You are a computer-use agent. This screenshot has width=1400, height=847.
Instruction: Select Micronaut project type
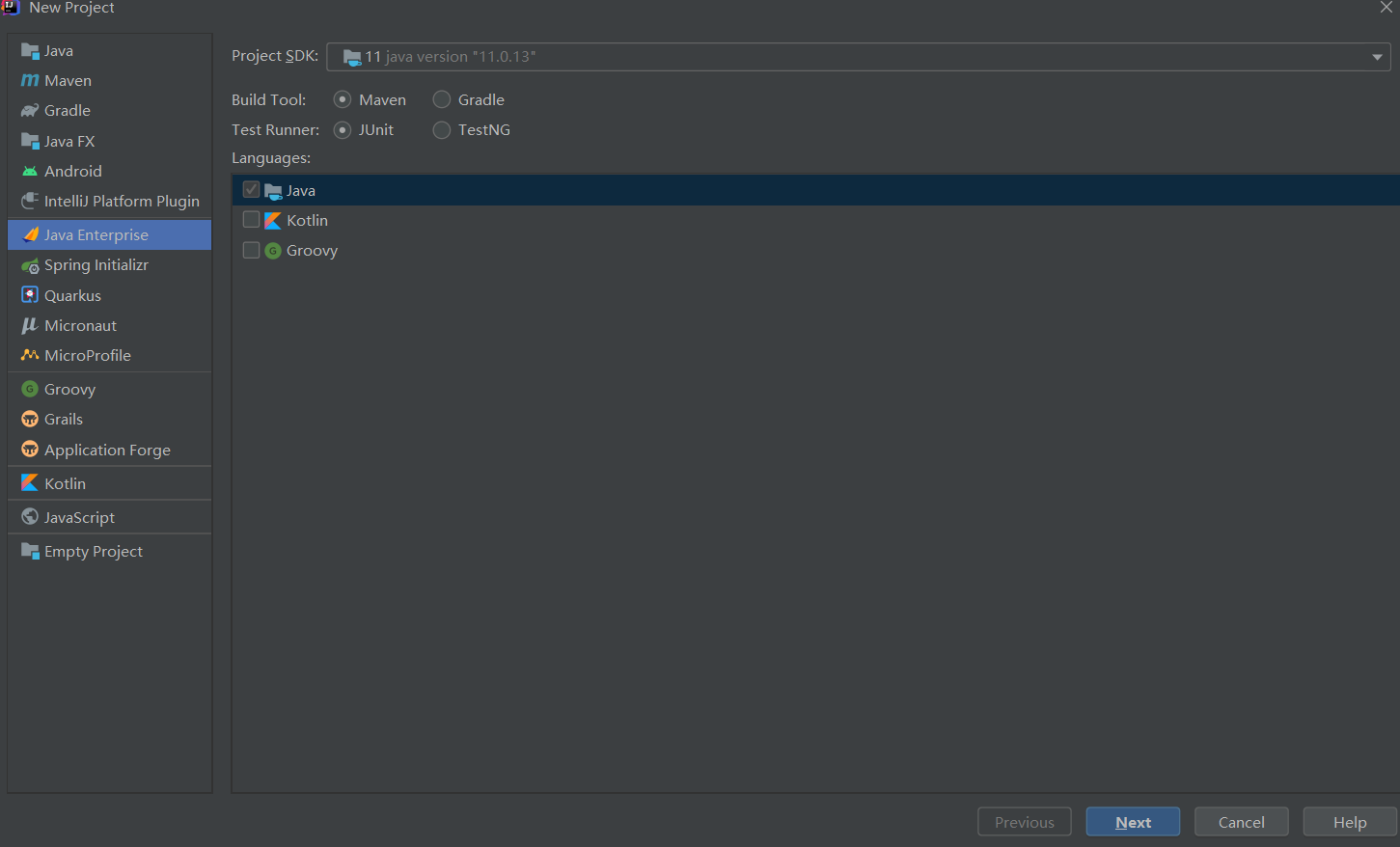tap(109, 325)
